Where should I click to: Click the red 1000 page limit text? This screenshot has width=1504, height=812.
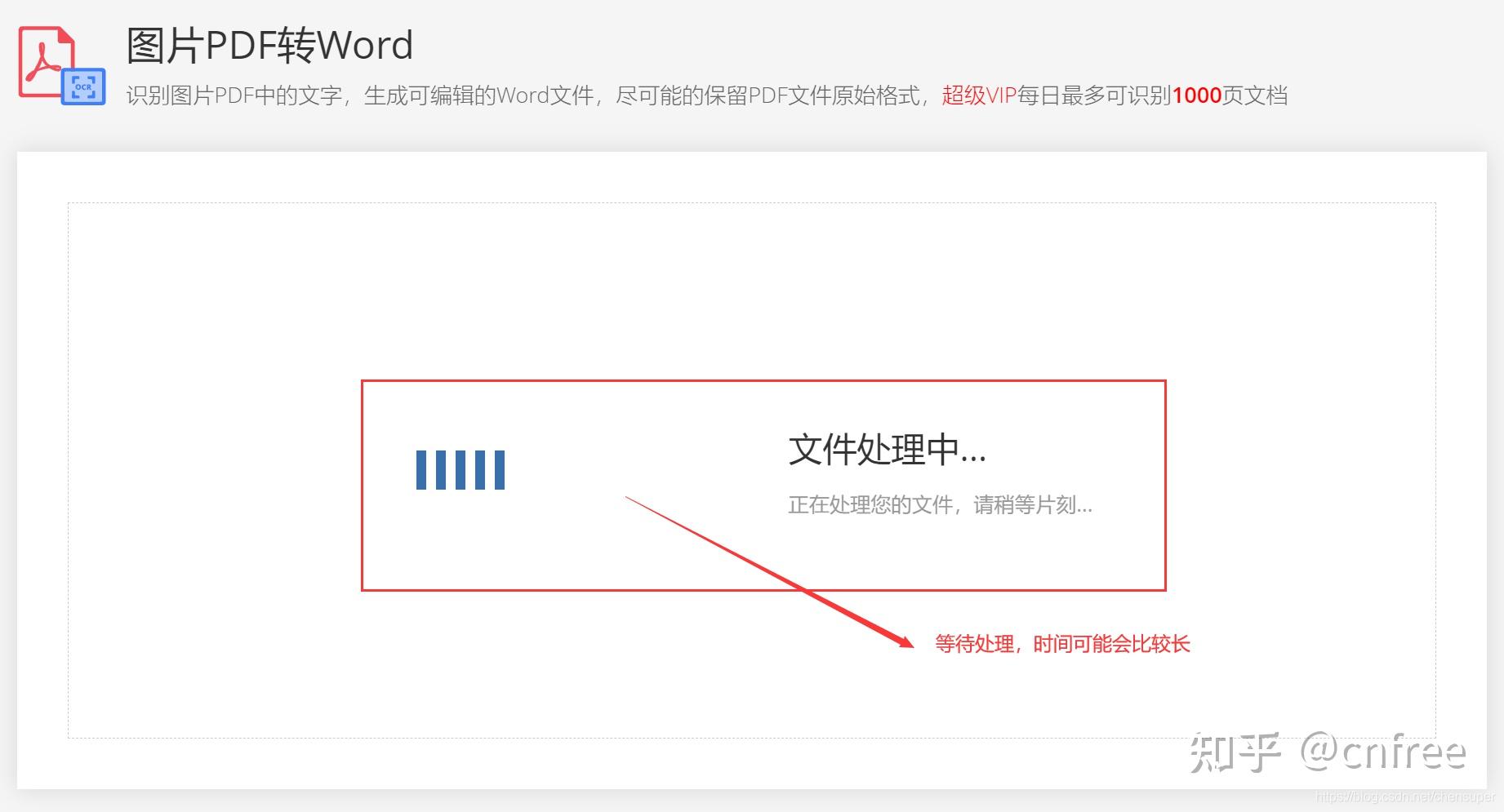pos(1196,95)
